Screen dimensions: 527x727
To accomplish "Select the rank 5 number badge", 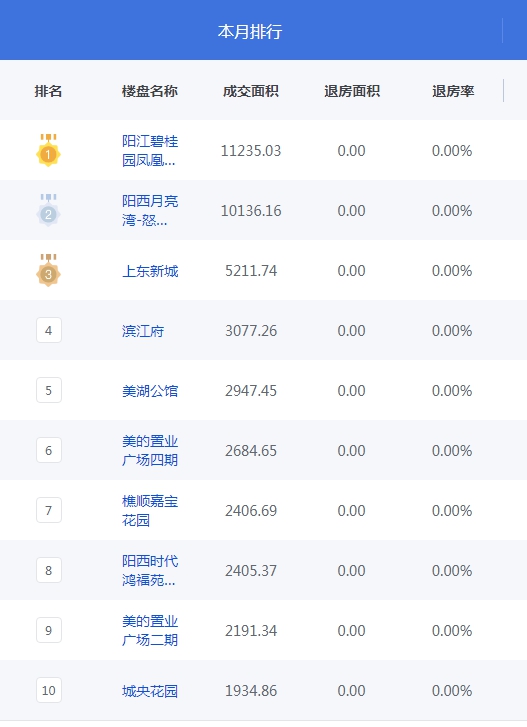I will click(49, 390).
